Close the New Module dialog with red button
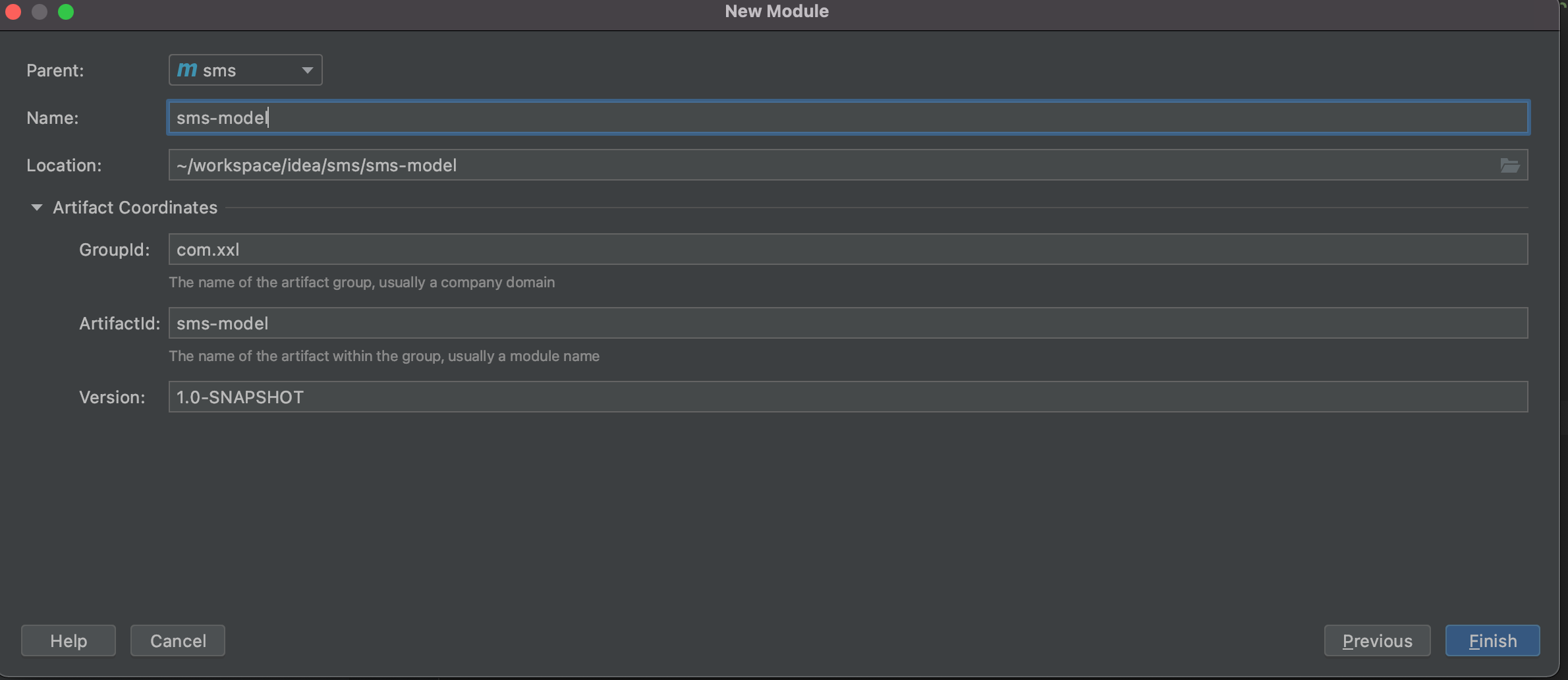1568x680 pixels. point(13,12)
